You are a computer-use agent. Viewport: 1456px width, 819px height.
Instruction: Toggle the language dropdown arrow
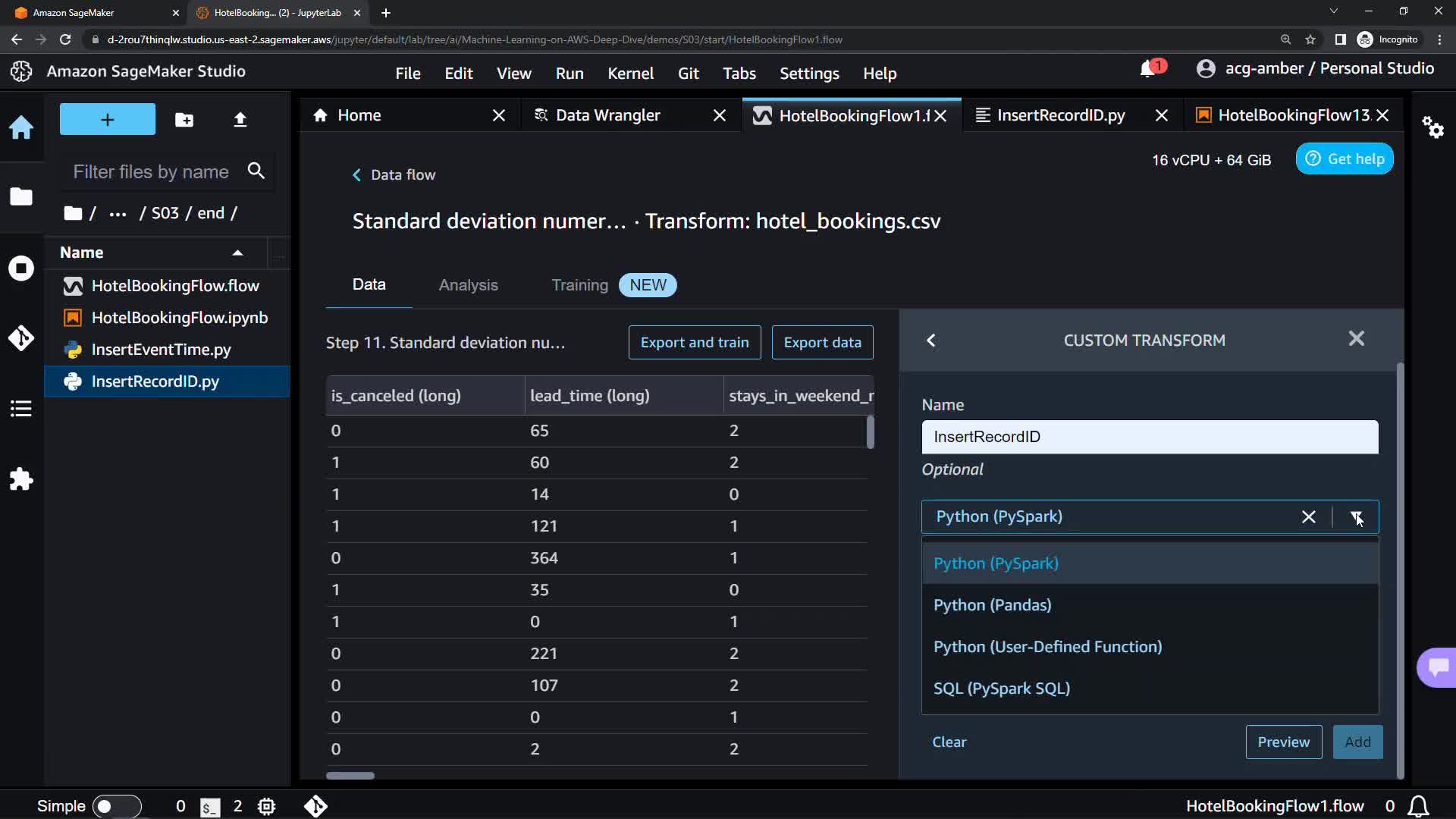point(1356,517)
